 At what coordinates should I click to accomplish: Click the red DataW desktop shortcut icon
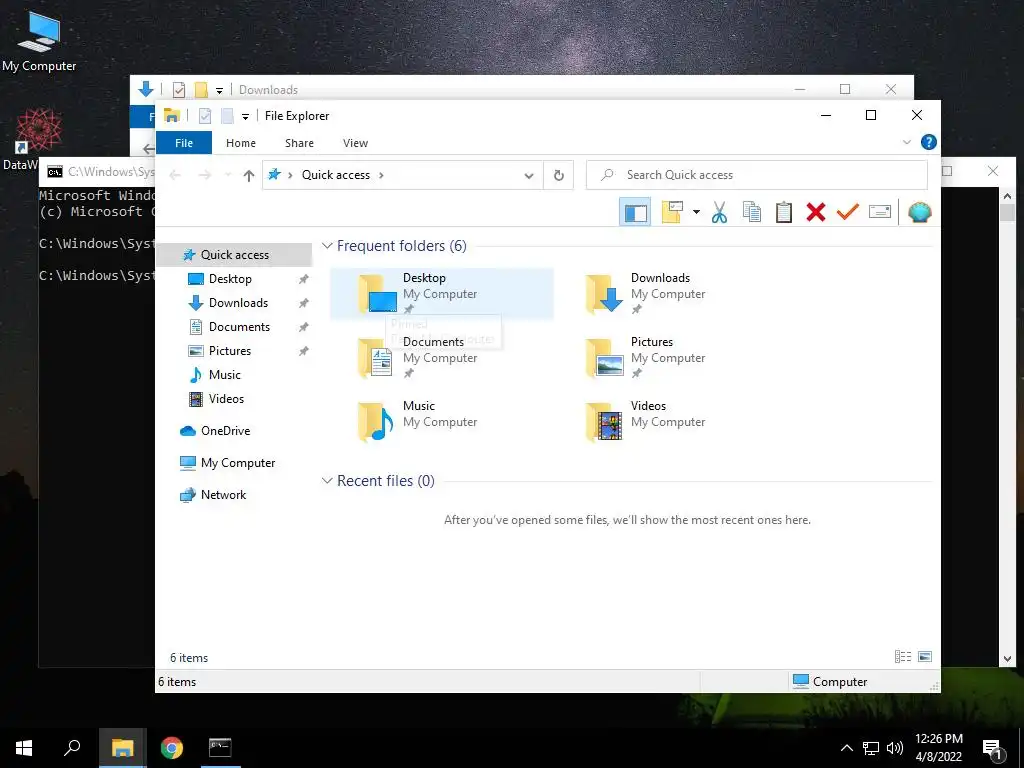click(x=38, y=129)
